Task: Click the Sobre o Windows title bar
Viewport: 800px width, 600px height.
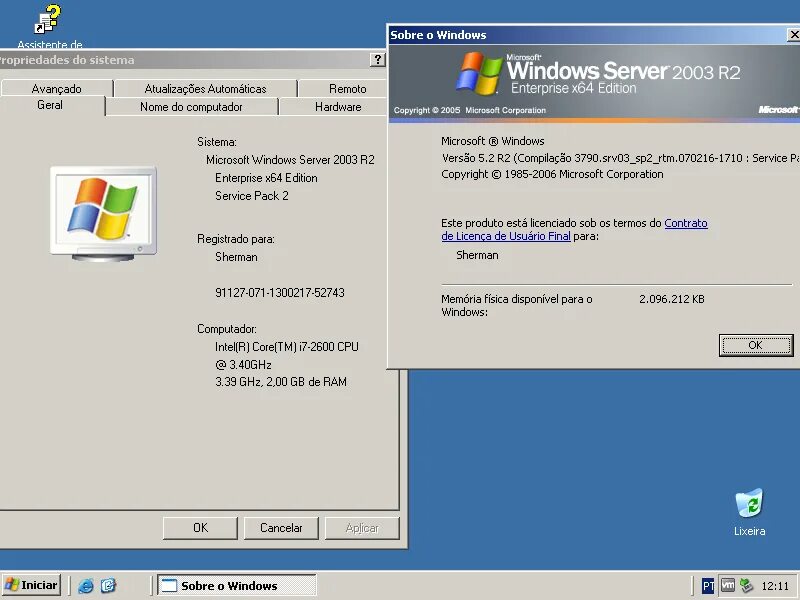Action: [587, 35]
